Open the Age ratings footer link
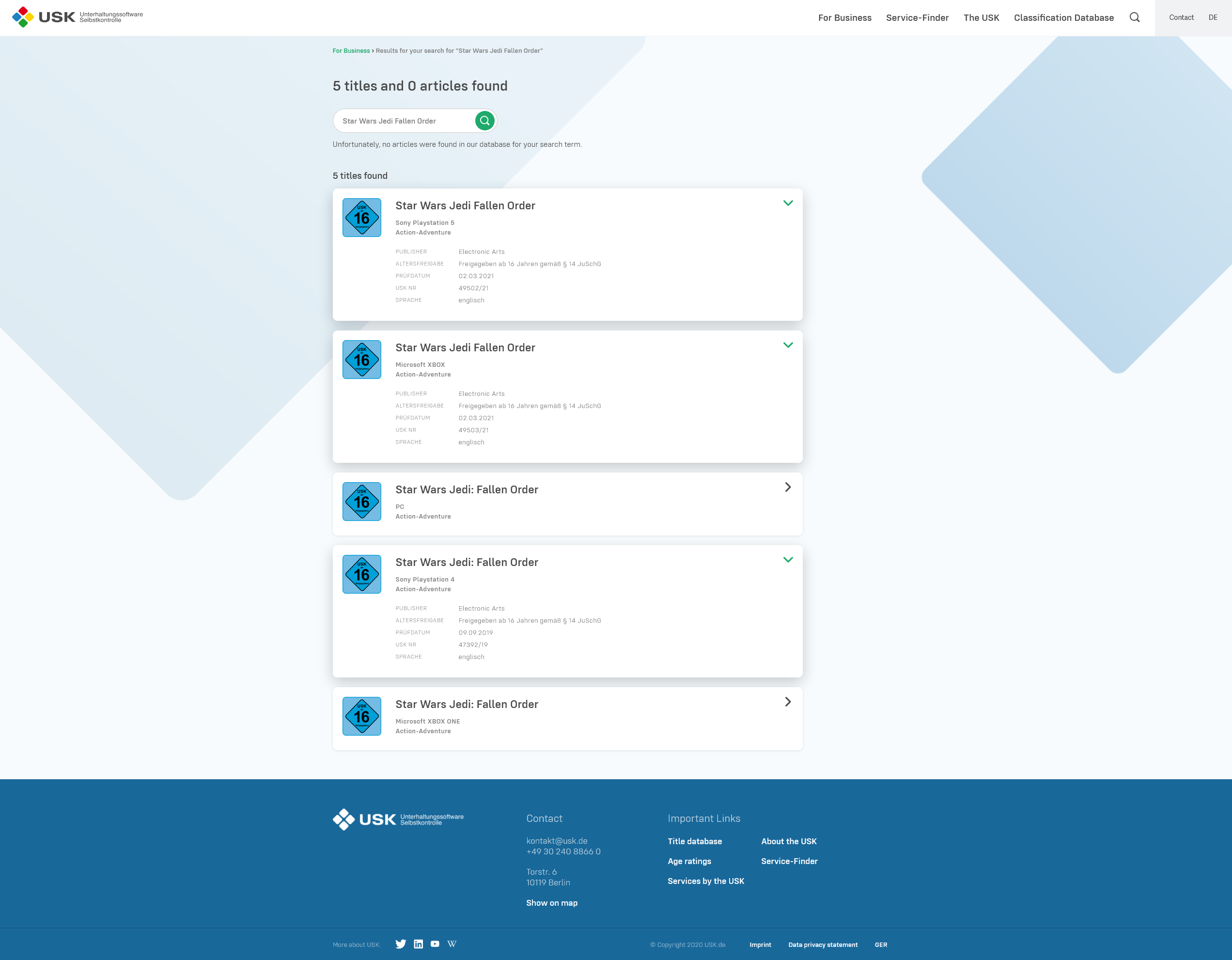The image size is (1232, 960). [689, 861]
